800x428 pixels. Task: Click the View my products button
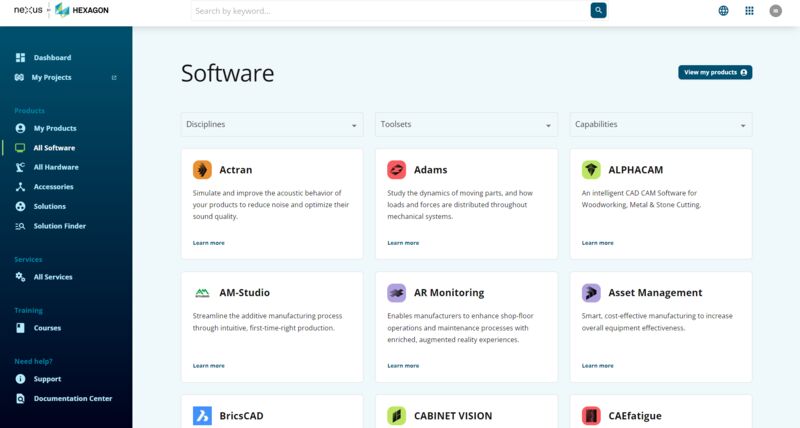(x=715, y=72)
